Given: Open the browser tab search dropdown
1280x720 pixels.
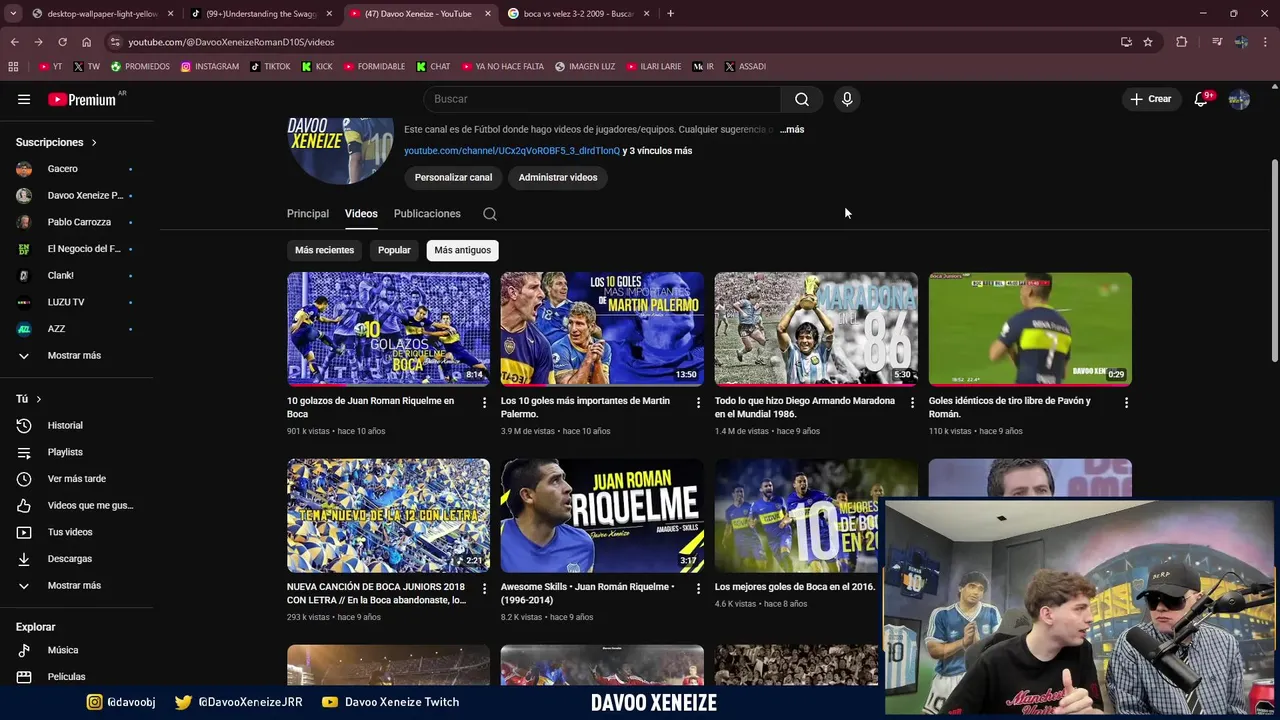Looking at the screenshot, I should point(13,13).
